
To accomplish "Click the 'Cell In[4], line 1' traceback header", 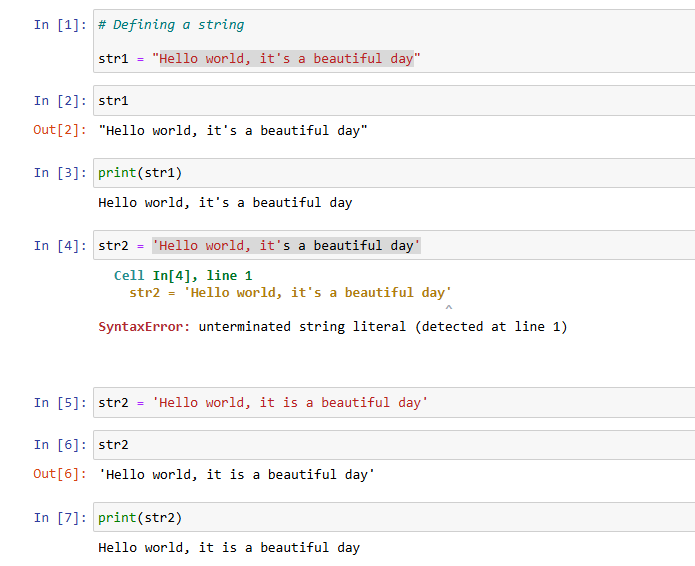I will pyautogui.click(x=183, y=276).
